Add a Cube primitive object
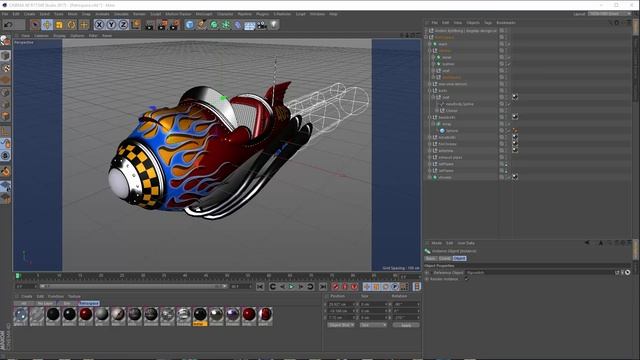Image resolution: width=640 pixels, height=360 pixels. pyautogui.click(x=189, y=25)
